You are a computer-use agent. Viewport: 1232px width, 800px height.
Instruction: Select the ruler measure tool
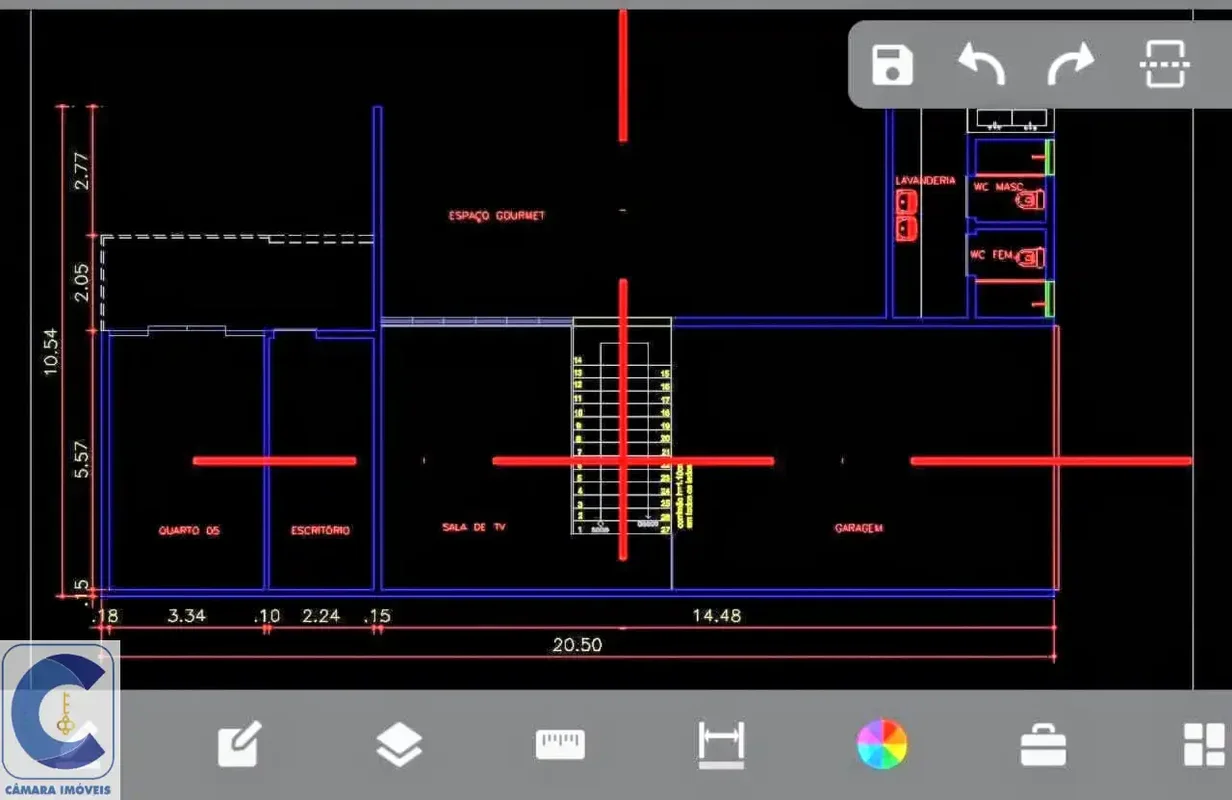point(560,745)
